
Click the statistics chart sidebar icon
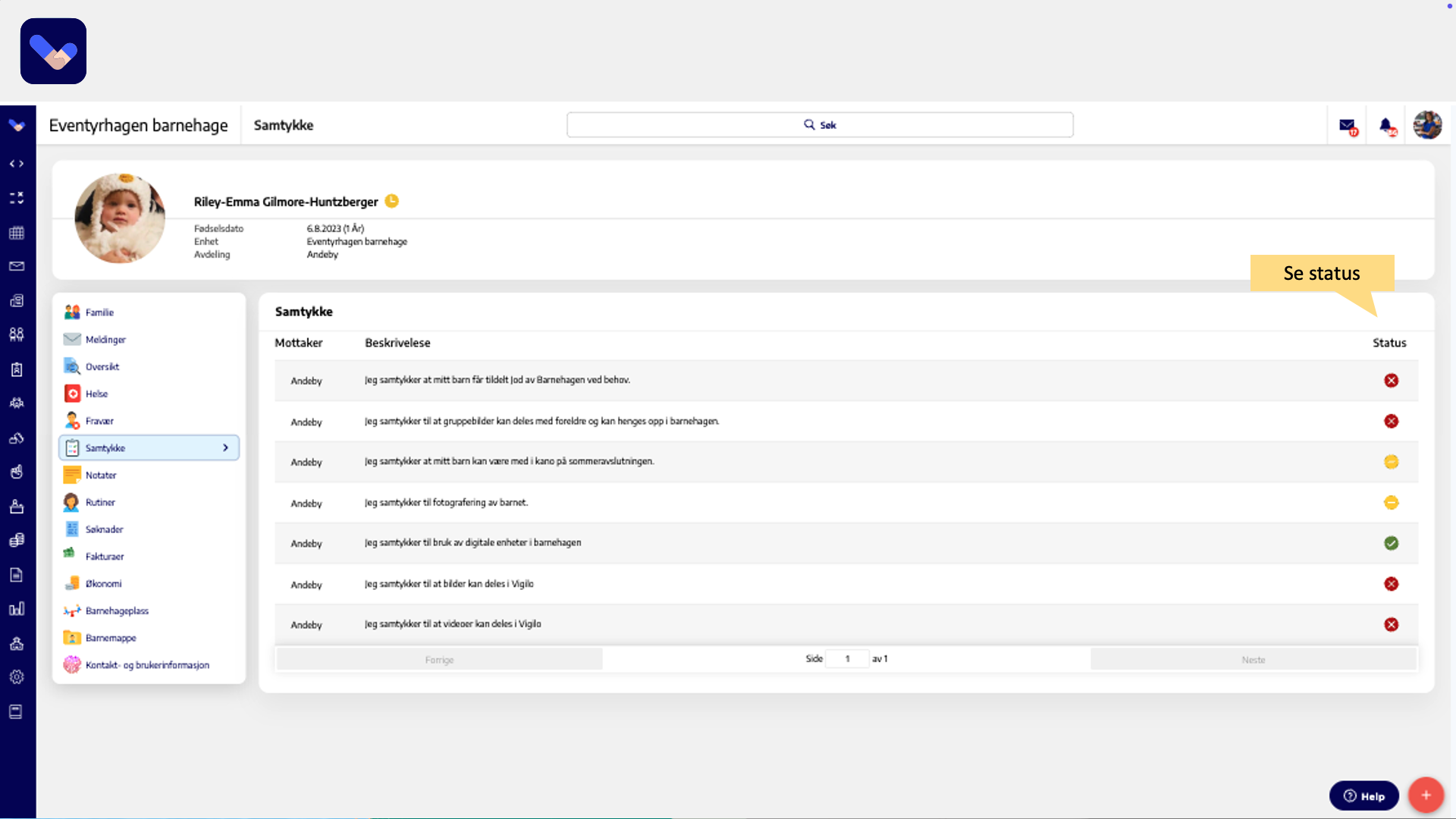click(x=17, y=609)
